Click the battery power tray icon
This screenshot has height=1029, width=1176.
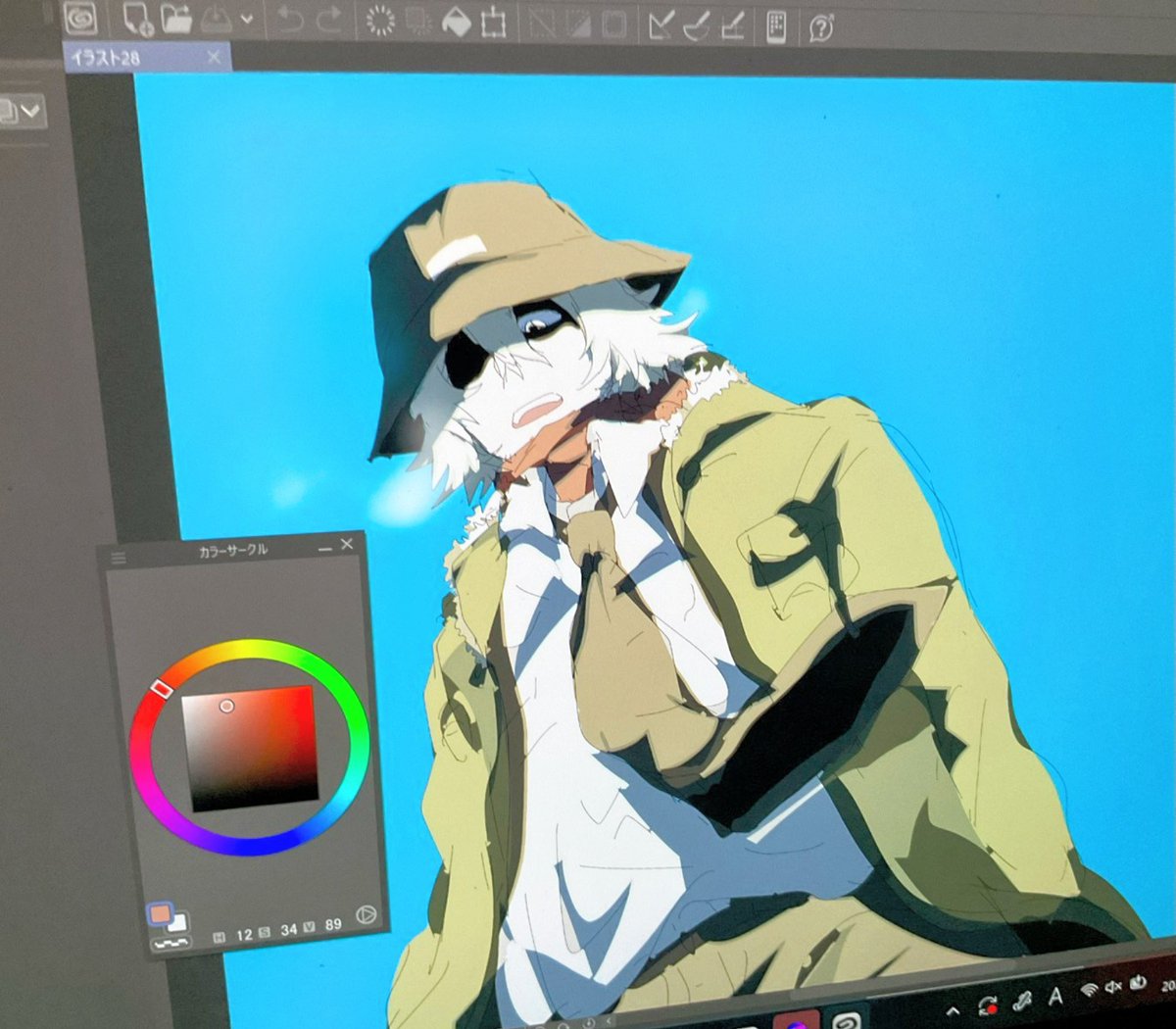click(1138, 982)
